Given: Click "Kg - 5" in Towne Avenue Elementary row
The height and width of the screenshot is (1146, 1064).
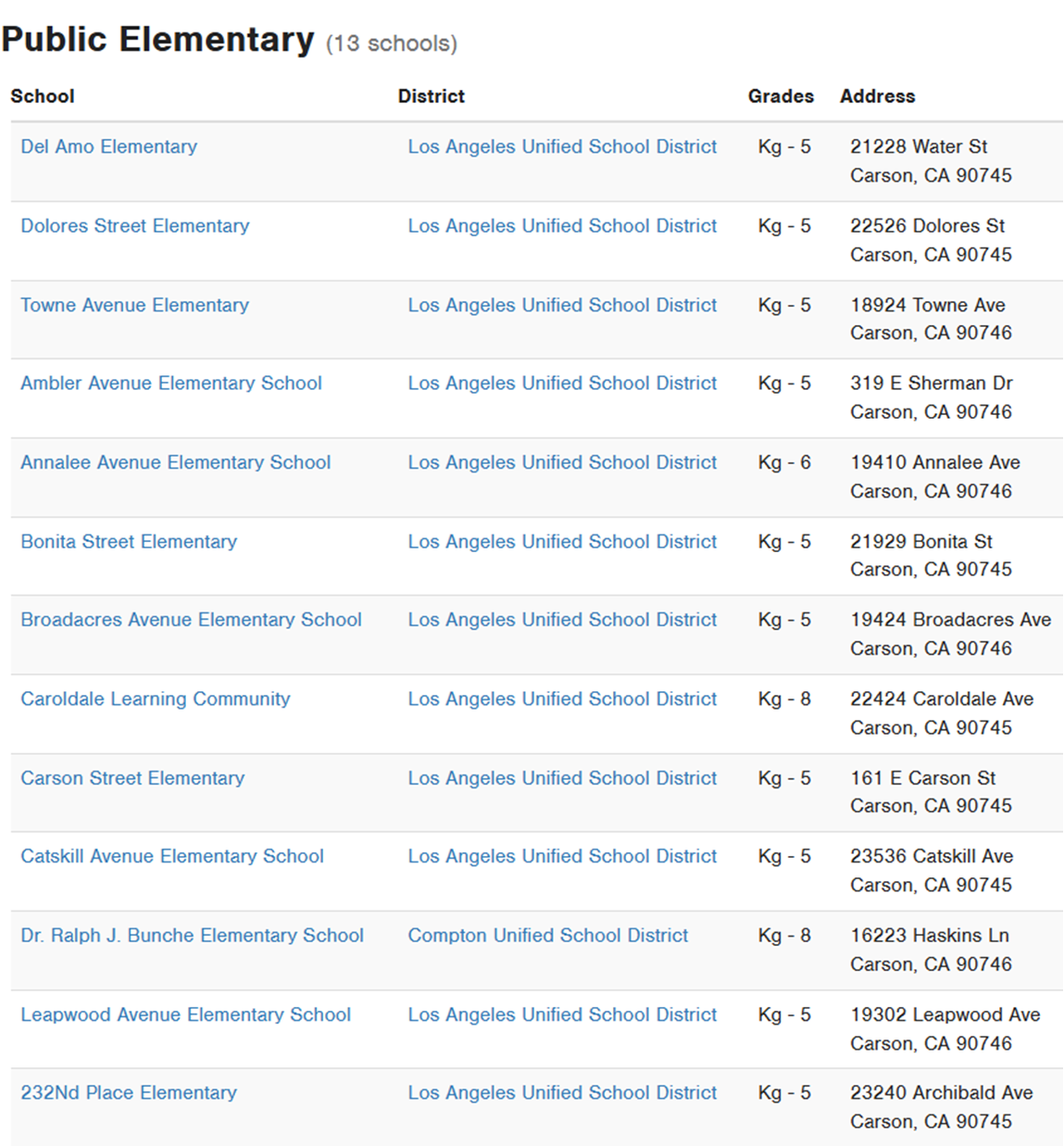Looking at the screenshot, I should point(784,305).
